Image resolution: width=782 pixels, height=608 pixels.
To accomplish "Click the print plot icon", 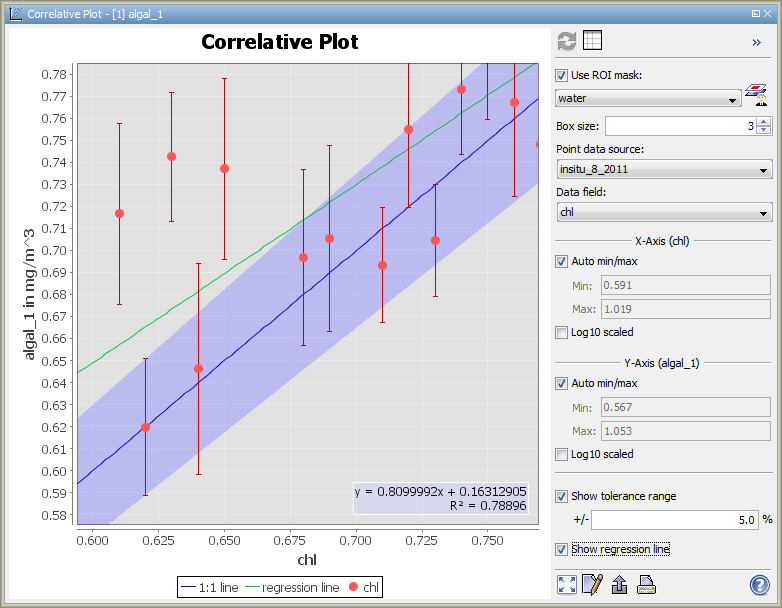I will [x=646, y=585].
